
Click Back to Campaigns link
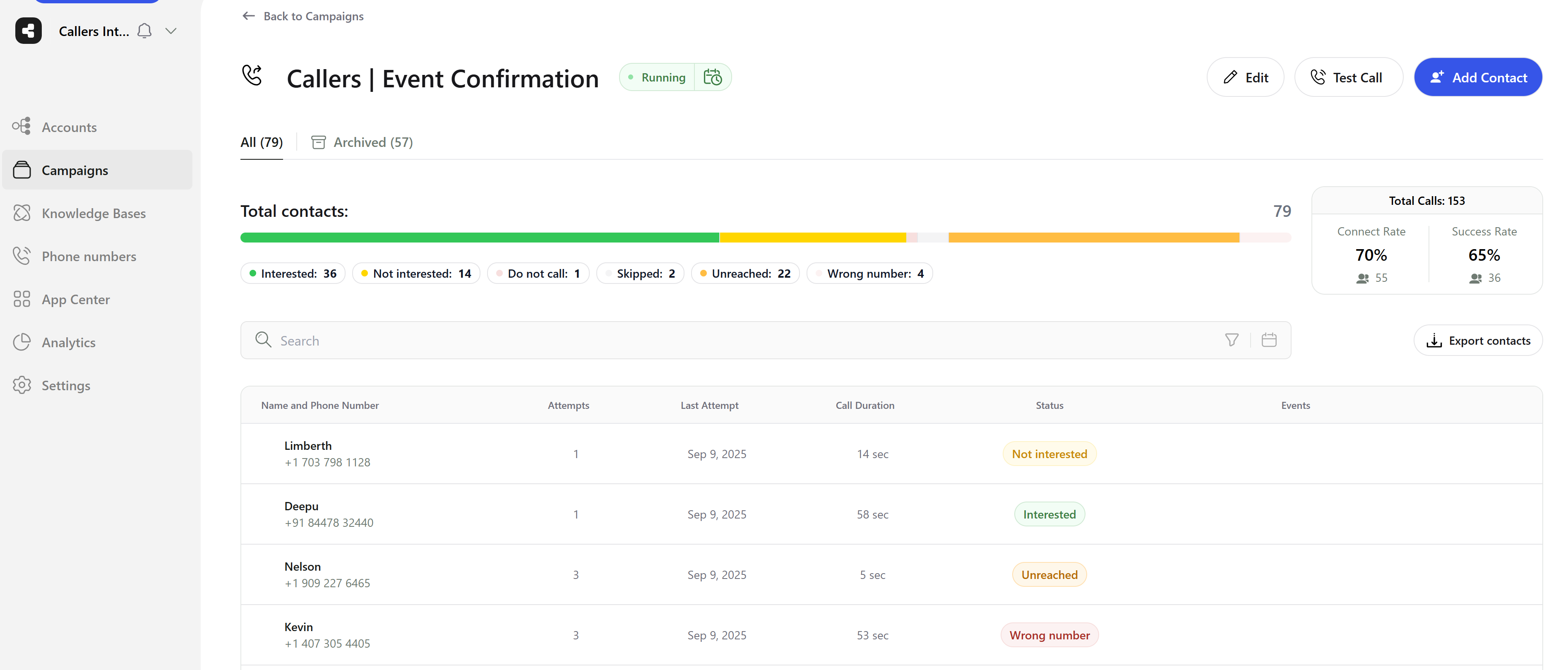coord(303,17)
